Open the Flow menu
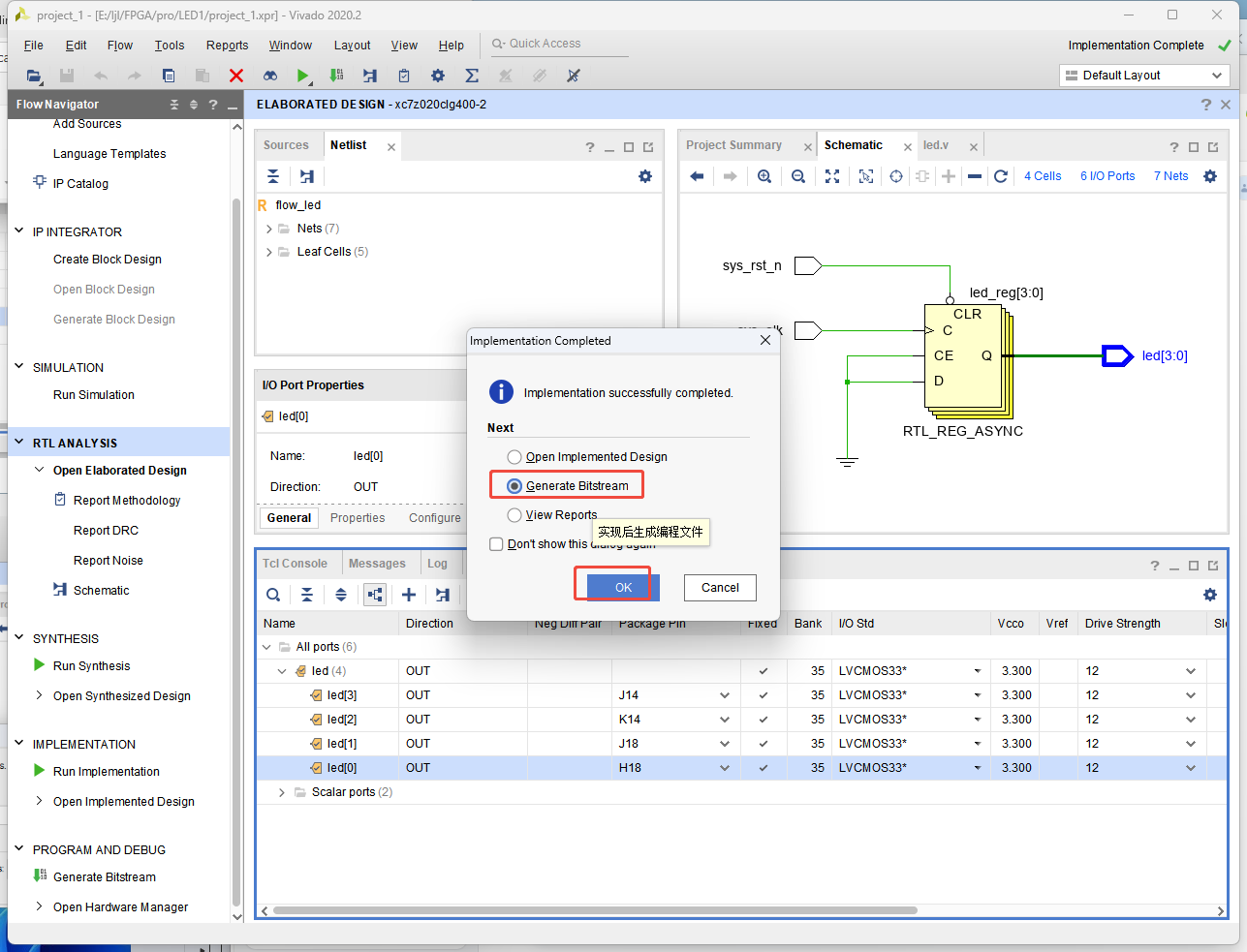Image resolution: width=1247 pixels, height=952 pixels. click(120, 46)
